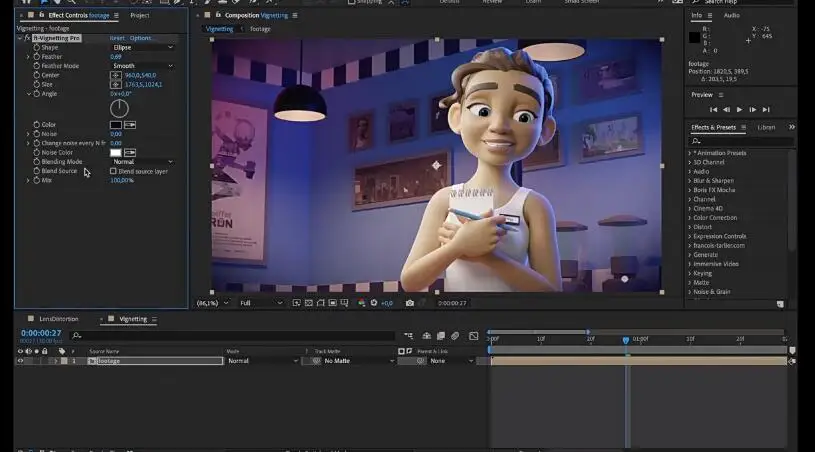Open the Shape dropdown set to Ellipse
The width and height of the screenshot is (815, 452).
(141, 47)
